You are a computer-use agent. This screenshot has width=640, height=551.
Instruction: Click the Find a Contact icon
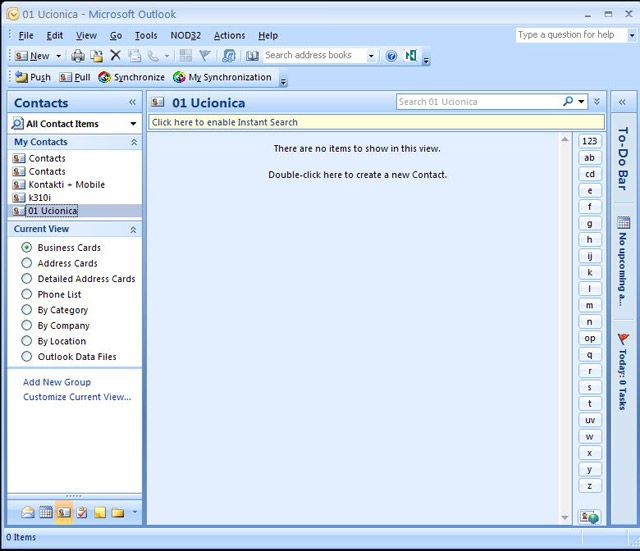229,56
